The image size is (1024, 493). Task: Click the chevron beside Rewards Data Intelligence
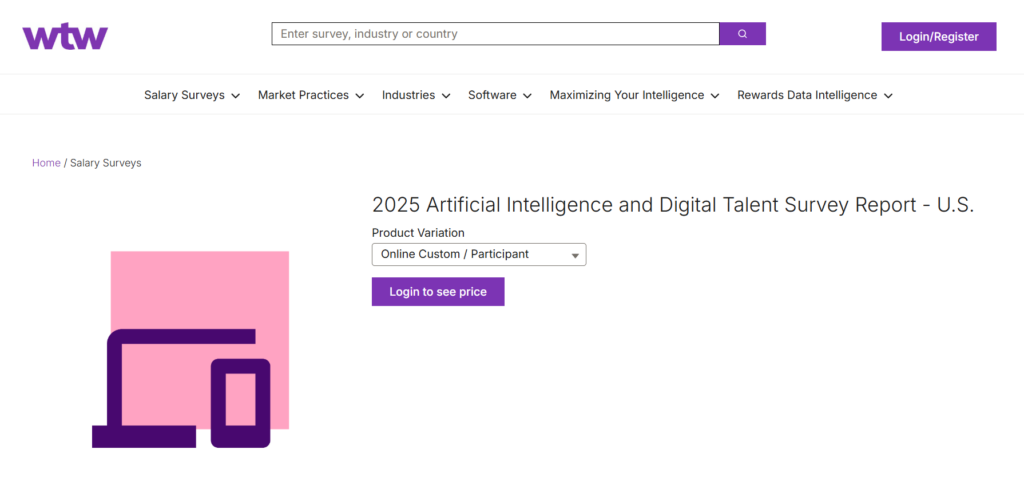point(888,96)
